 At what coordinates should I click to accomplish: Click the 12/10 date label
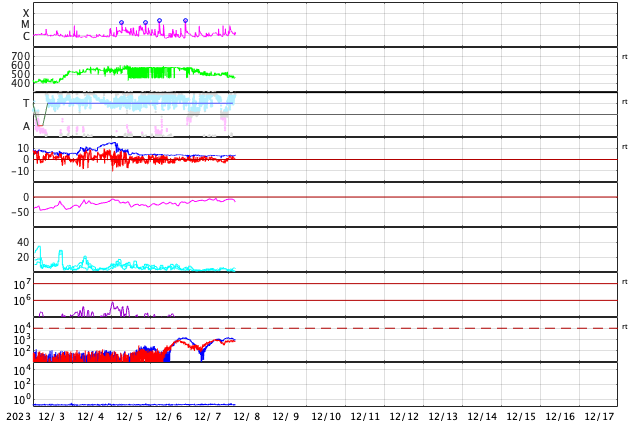[x=326, y=417]
